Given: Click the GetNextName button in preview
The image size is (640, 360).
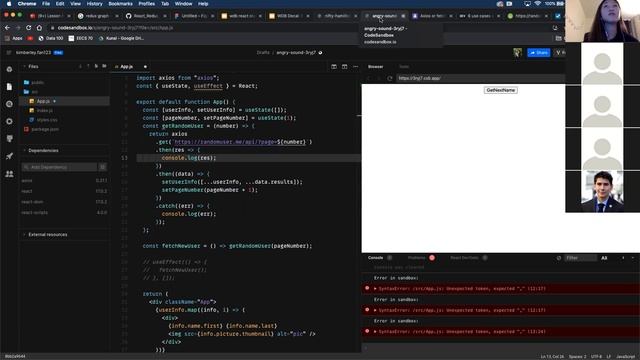Looking at the screenshot, I should [501, 90].
